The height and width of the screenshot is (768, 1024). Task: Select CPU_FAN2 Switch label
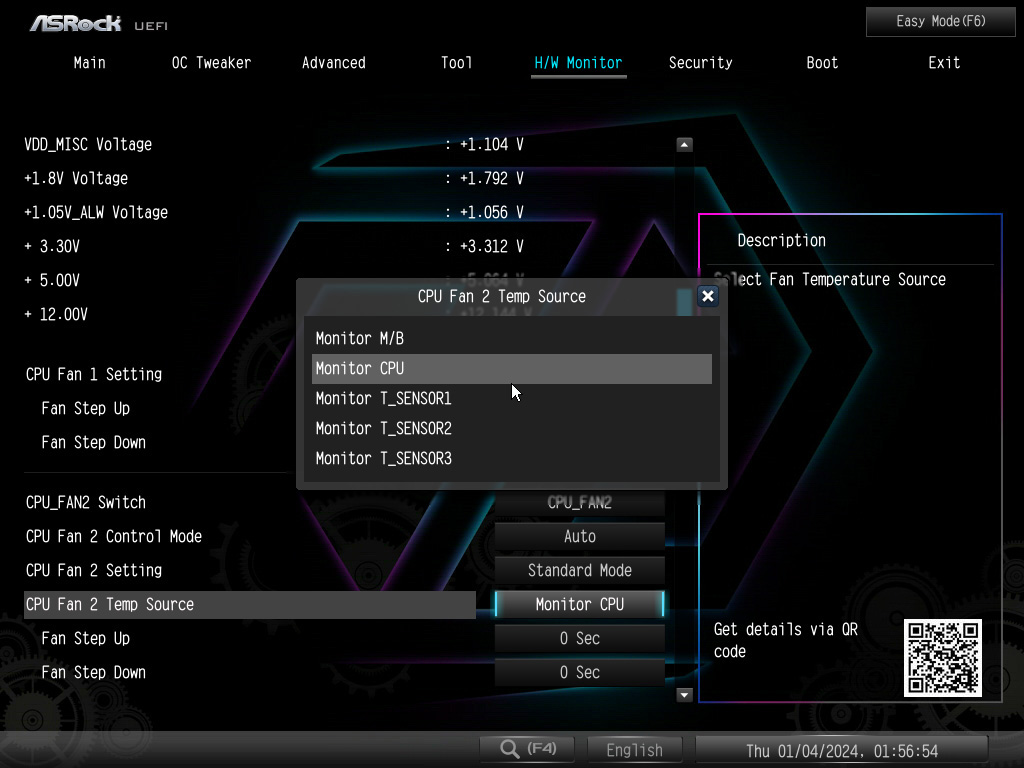[x=86, y=502]
